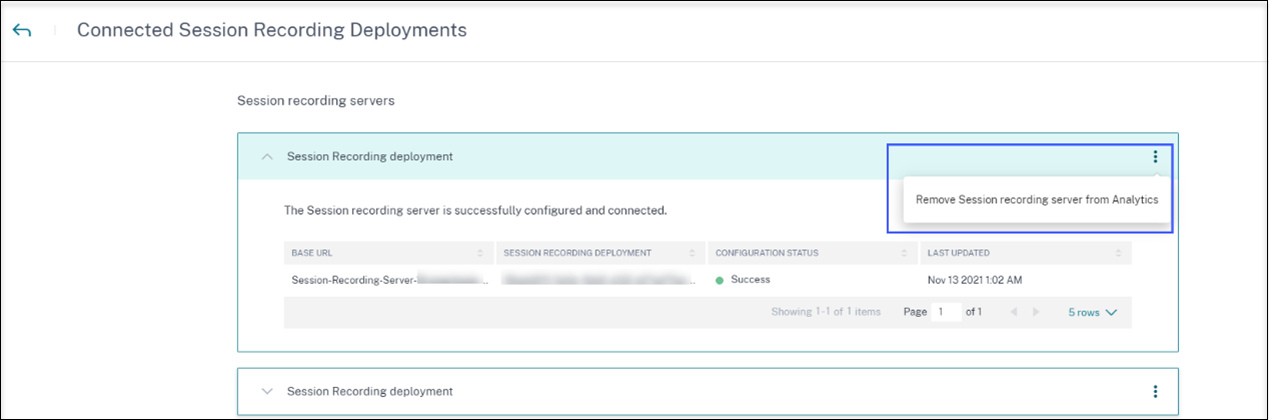The width and height of the screenshot is (1269, 420).
Task: Go to next page arrow
Action: pos(1036,312)
